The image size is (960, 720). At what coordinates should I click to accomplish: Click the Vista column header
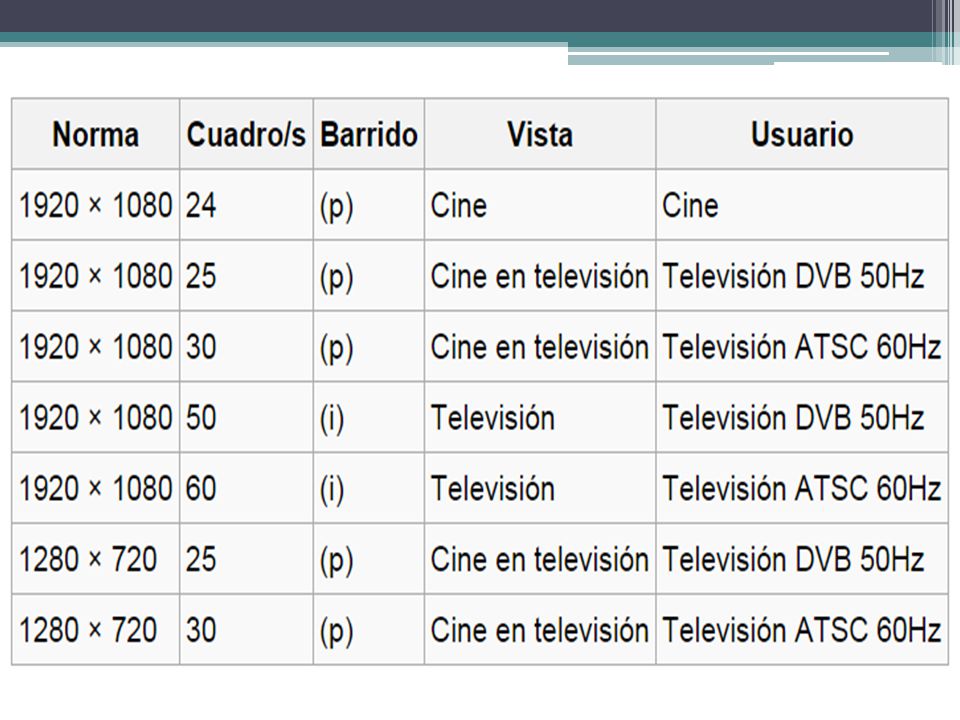click(x=540, y=133)
